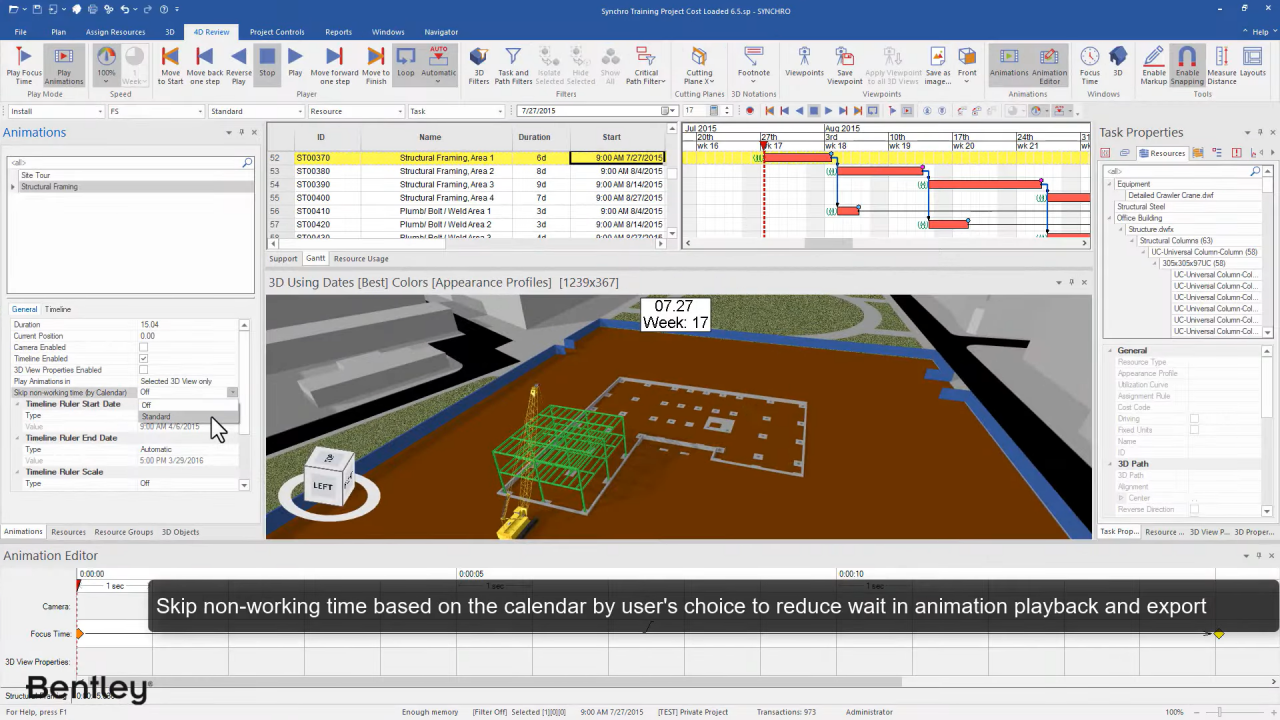1280x720 pixels.
Task: Open the Focus Time window
Action: [1090, 65]
